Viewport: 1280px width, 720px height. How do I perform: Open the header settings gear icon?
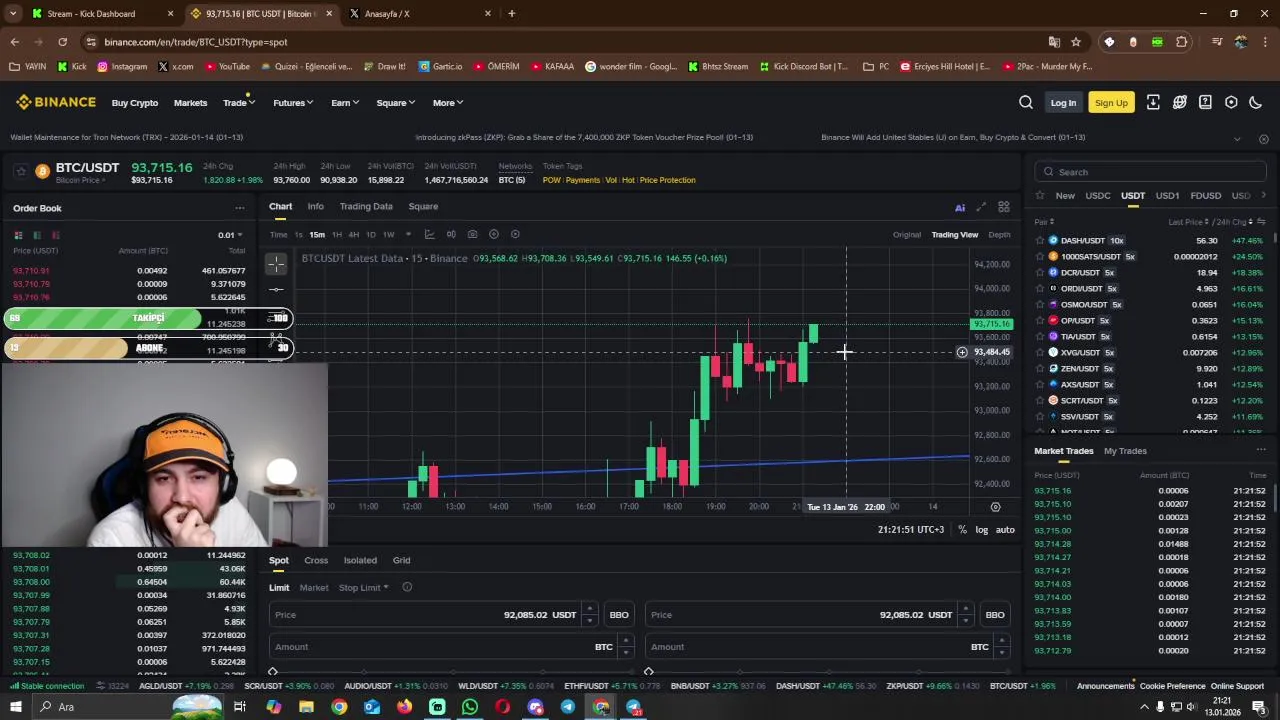[x=1231, y=102]
